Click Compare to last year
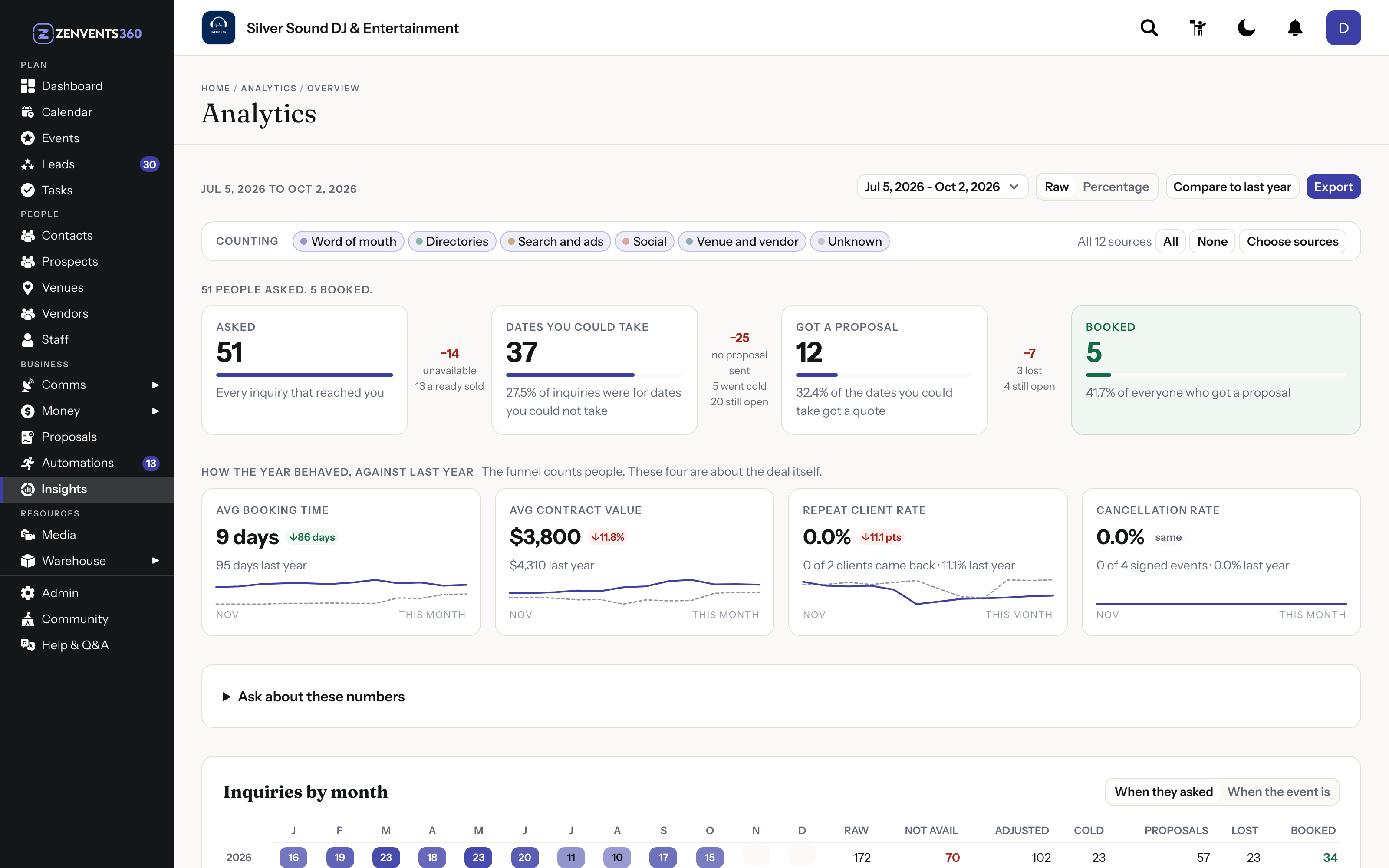The width and height of the screenshot is (1389, 868). tap(1232, 187)
